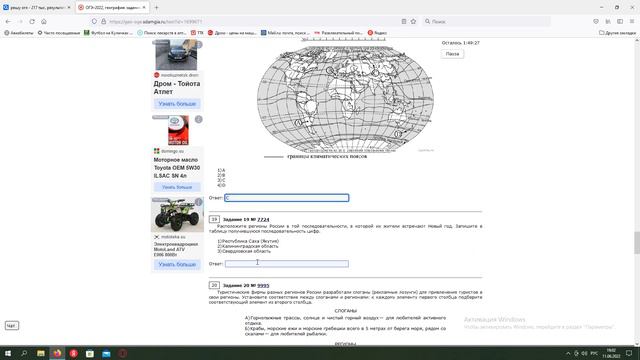The image size is (640, 360).
Task: Open File Explorer from taskbar
Action: click(x=41, y=353)
